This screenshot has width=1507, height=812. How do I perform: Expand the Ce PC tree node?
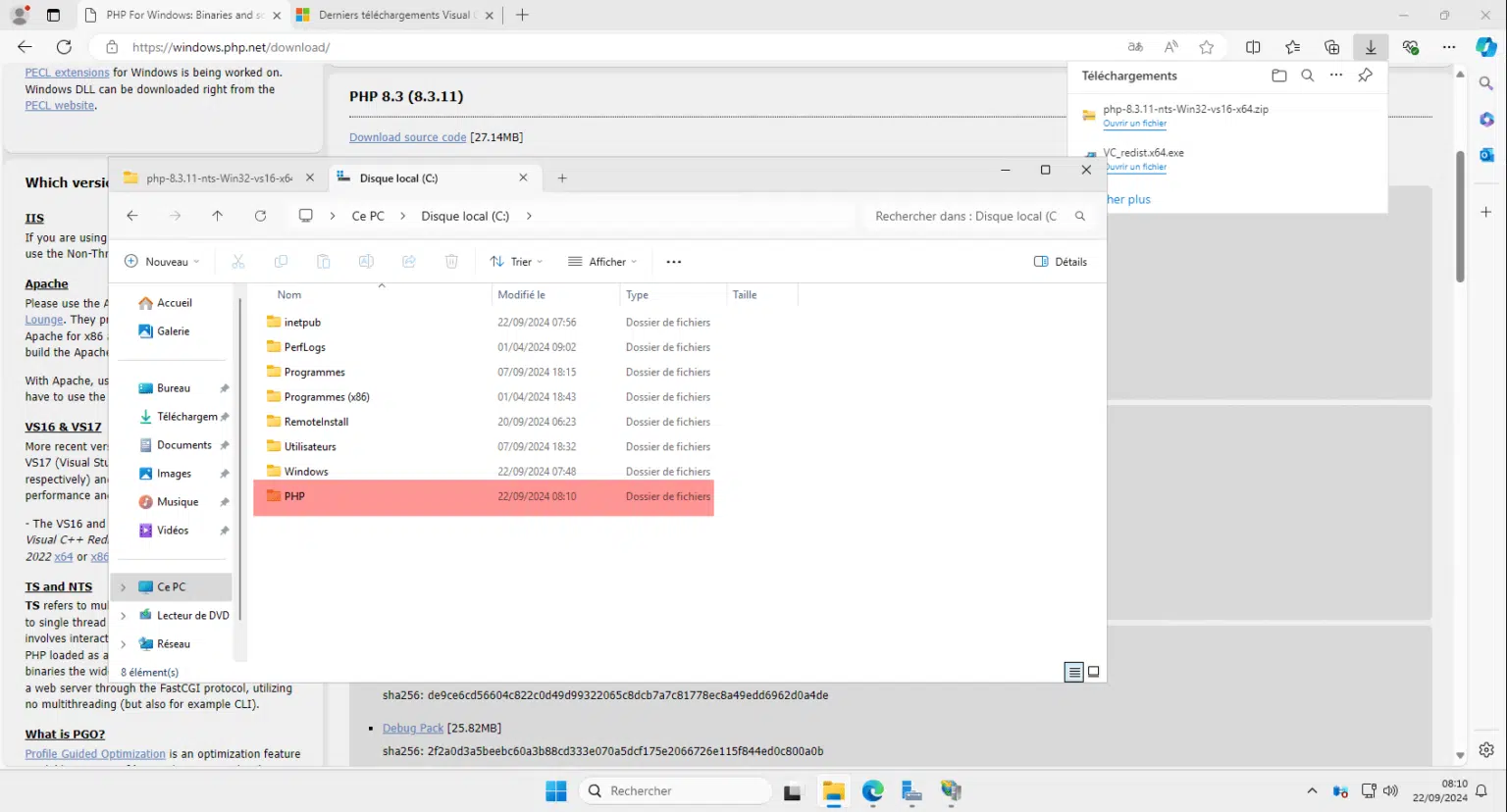124,587
